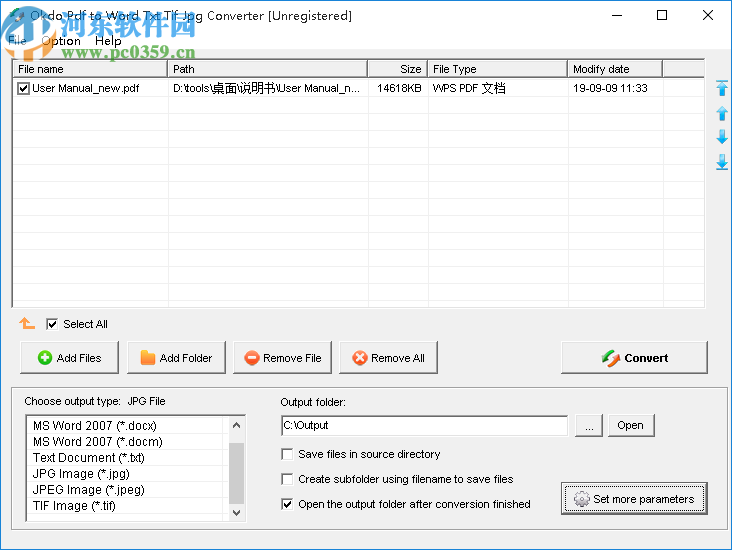Sort by File Type column header

coord(498,69)
